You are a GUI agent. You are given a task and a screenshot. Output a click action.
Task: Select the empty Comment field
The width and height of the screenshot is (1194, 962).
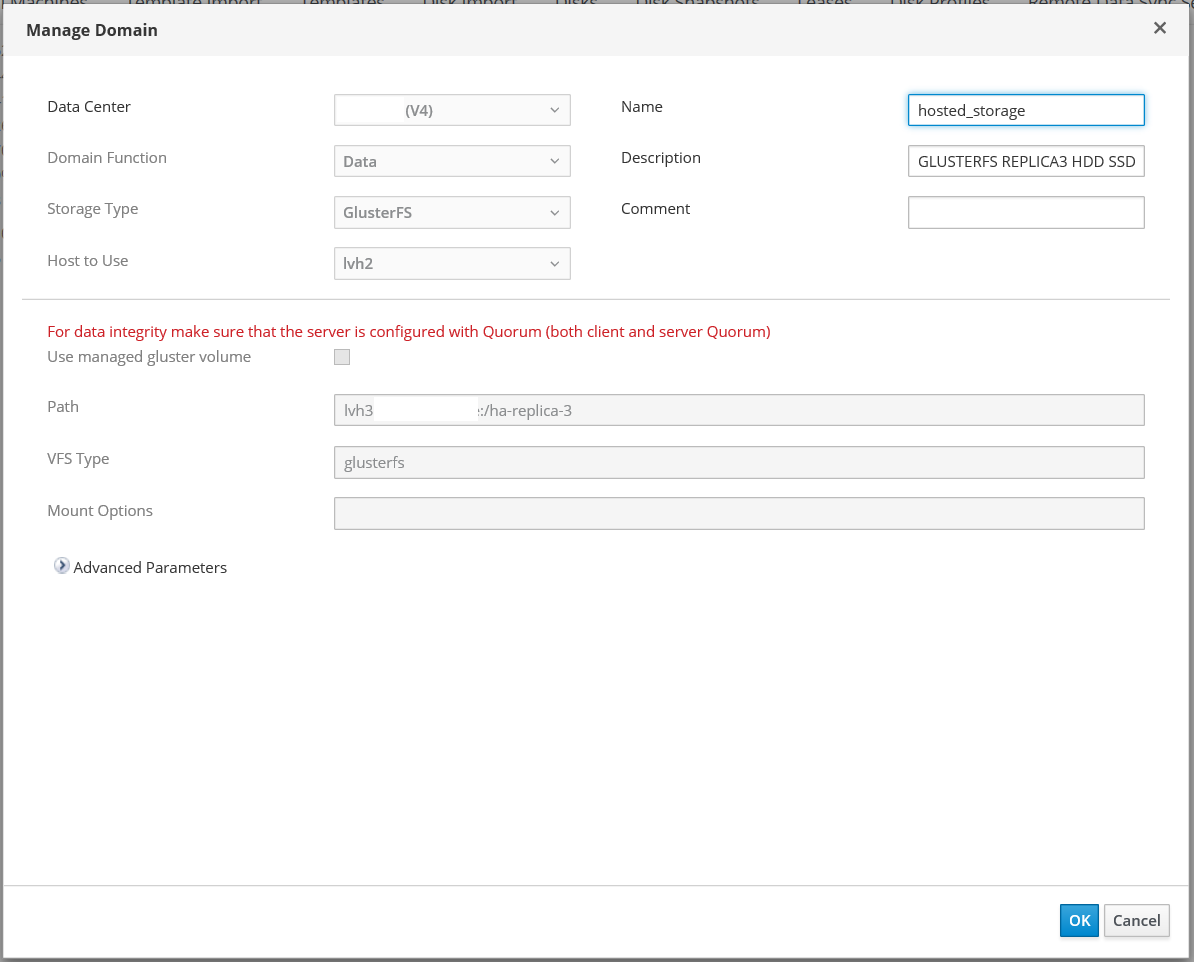[x=1025, y=212]
